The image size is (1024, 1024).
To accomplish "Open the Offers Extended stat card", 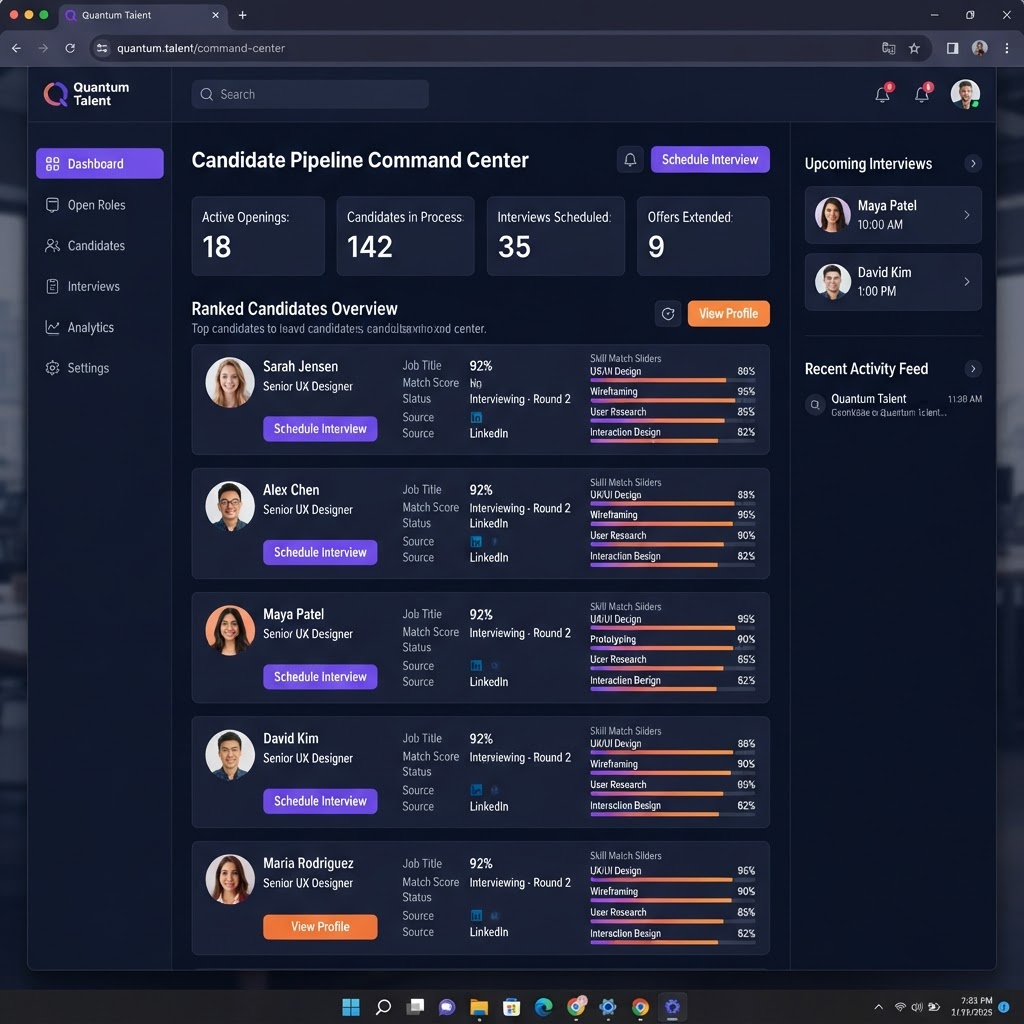I will click(x=703, y=236).
